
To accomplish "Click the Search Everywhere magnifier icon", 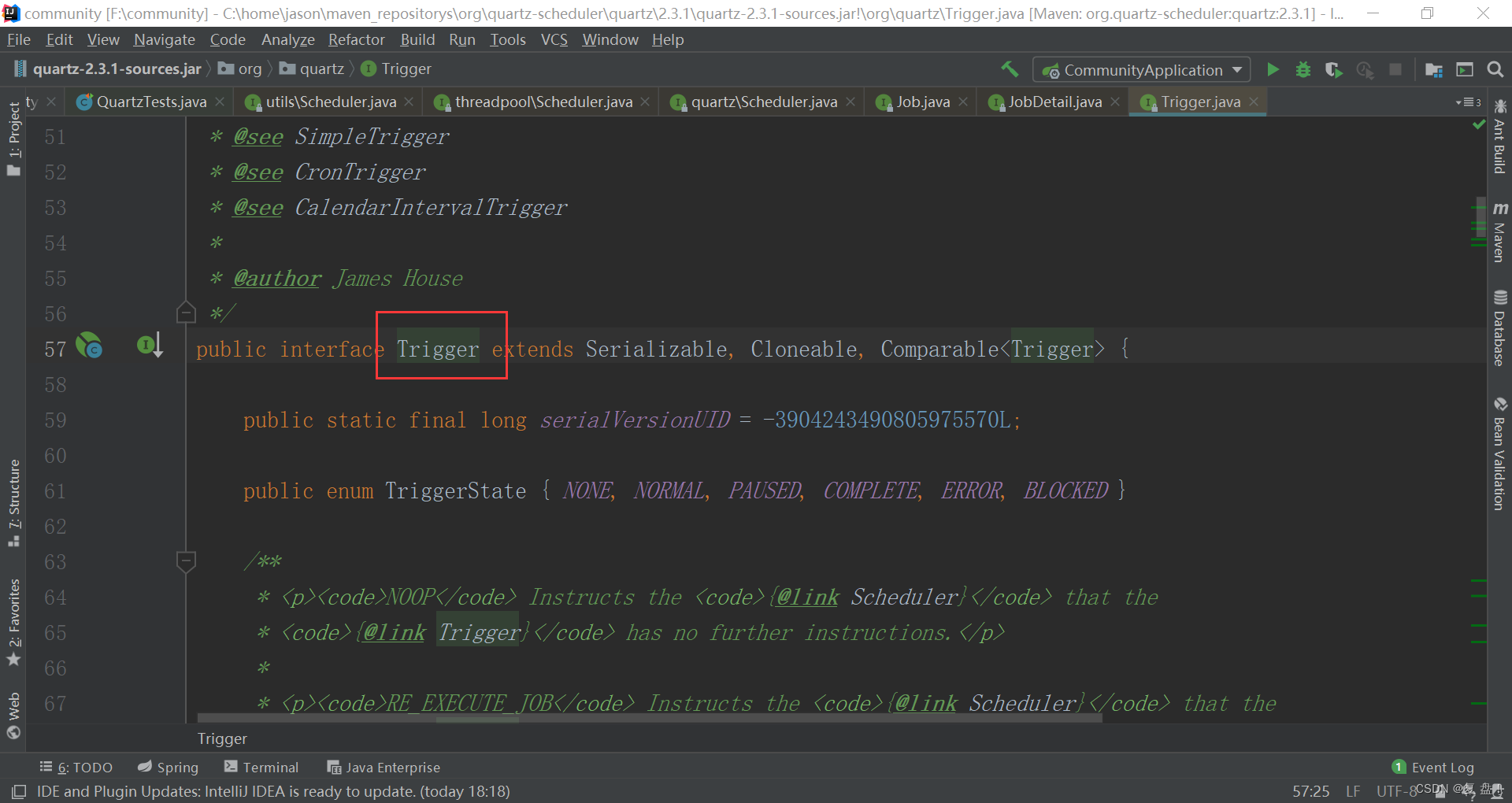I will [x=1495, y=70].
